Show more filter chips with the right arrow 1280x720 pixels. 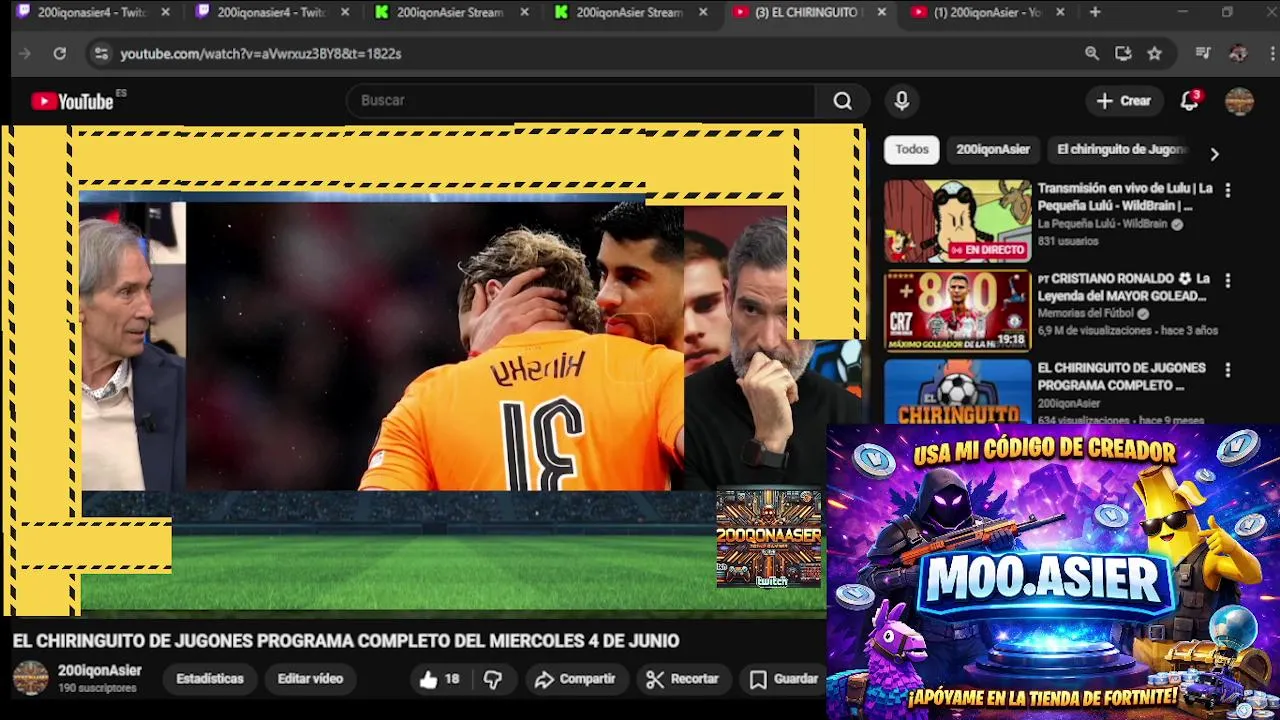1214,154
